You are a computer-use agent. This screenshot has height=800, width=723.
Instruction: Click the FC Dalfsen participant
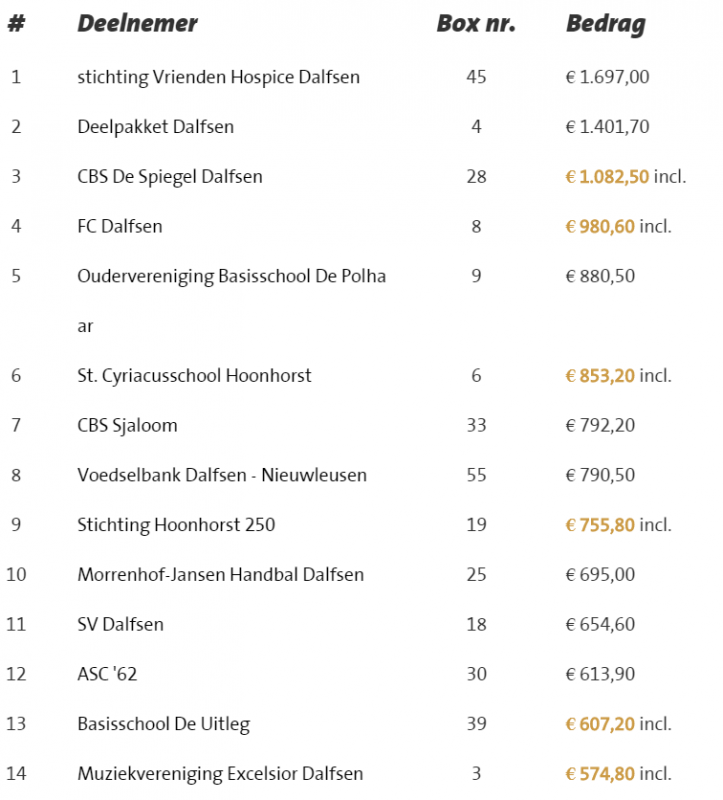coord(119,227)
